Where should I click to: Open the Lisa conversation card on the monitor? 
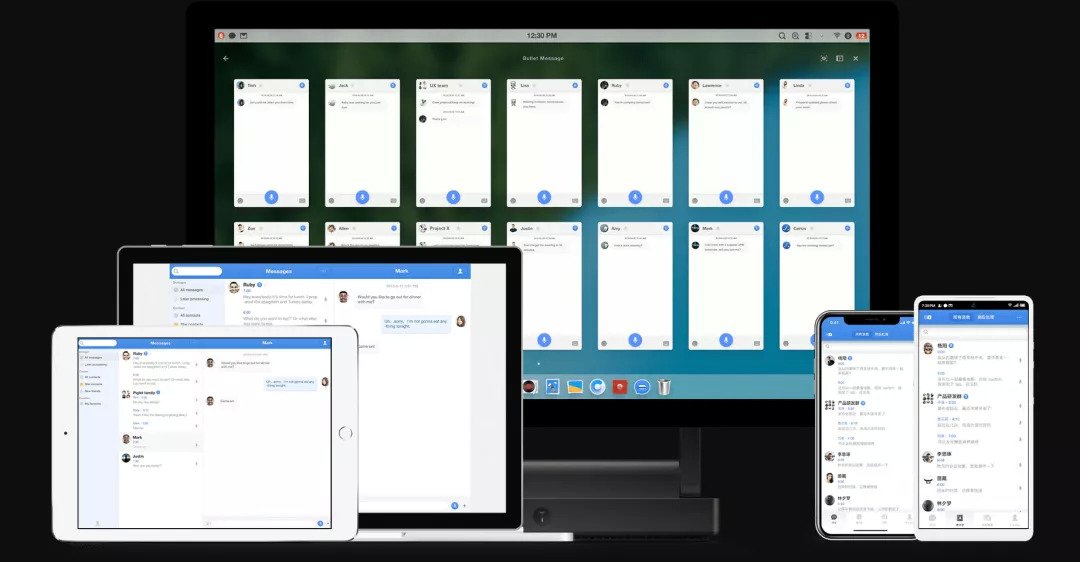coord(544,143)
